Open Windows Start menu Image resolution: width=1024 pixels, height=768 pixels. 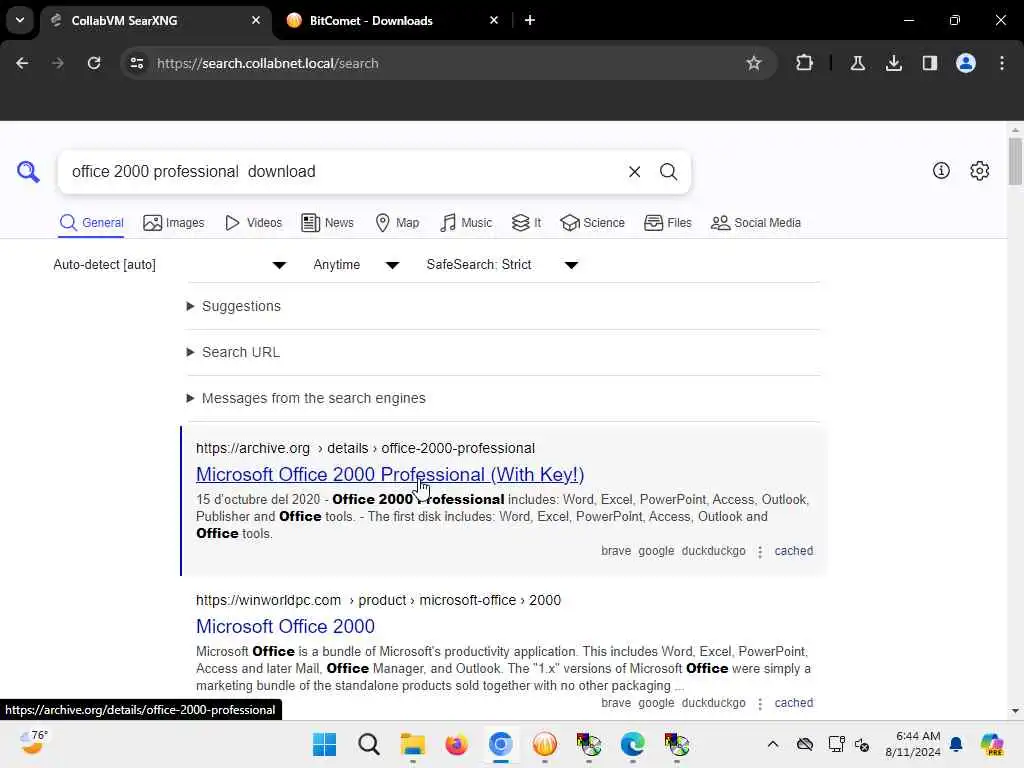pos(325,744)
